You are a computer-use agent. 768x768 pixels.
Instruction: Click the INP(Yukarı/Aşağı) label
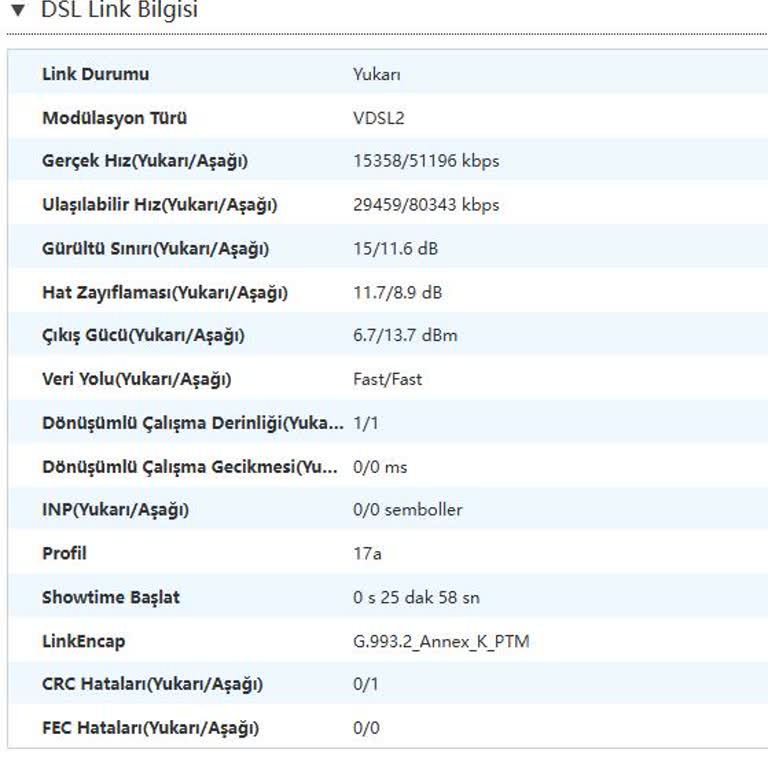pyautogui.click(x=116, y=510)
